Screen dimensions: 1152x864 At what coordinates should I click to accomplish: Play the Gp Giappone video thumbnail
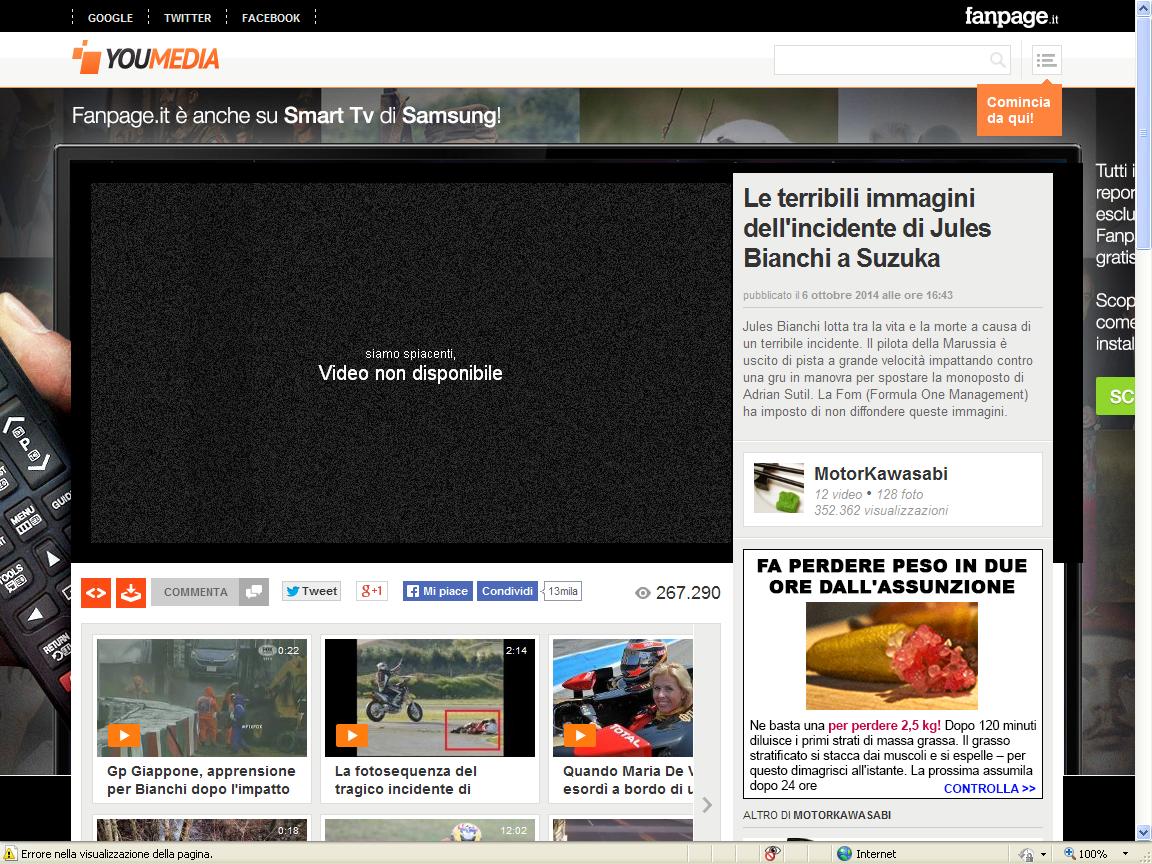(x=201, y=697)
